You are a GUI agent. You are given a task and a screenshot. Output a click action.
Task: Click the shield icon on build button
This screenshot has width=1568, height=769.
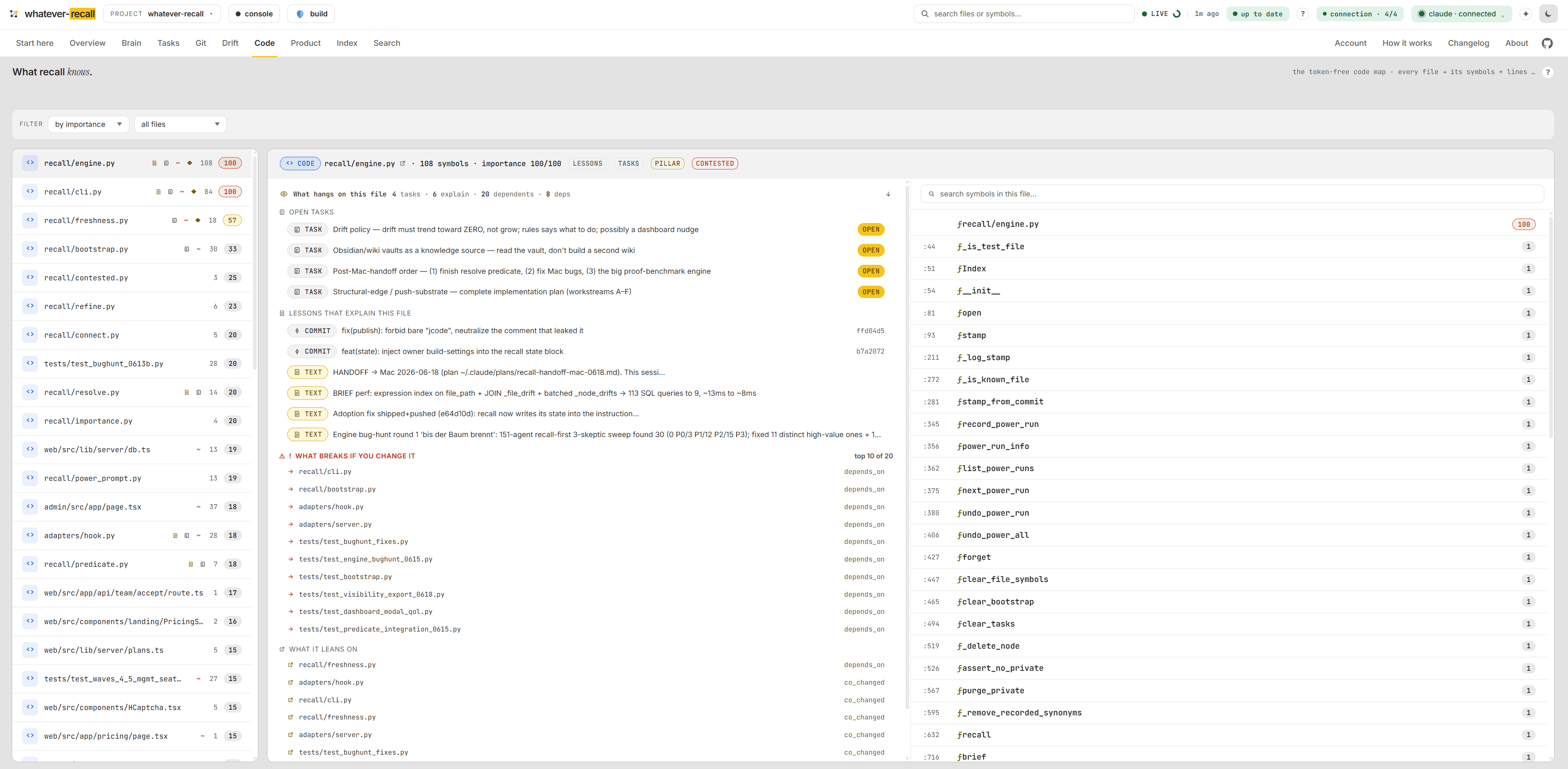pos(300,14)
